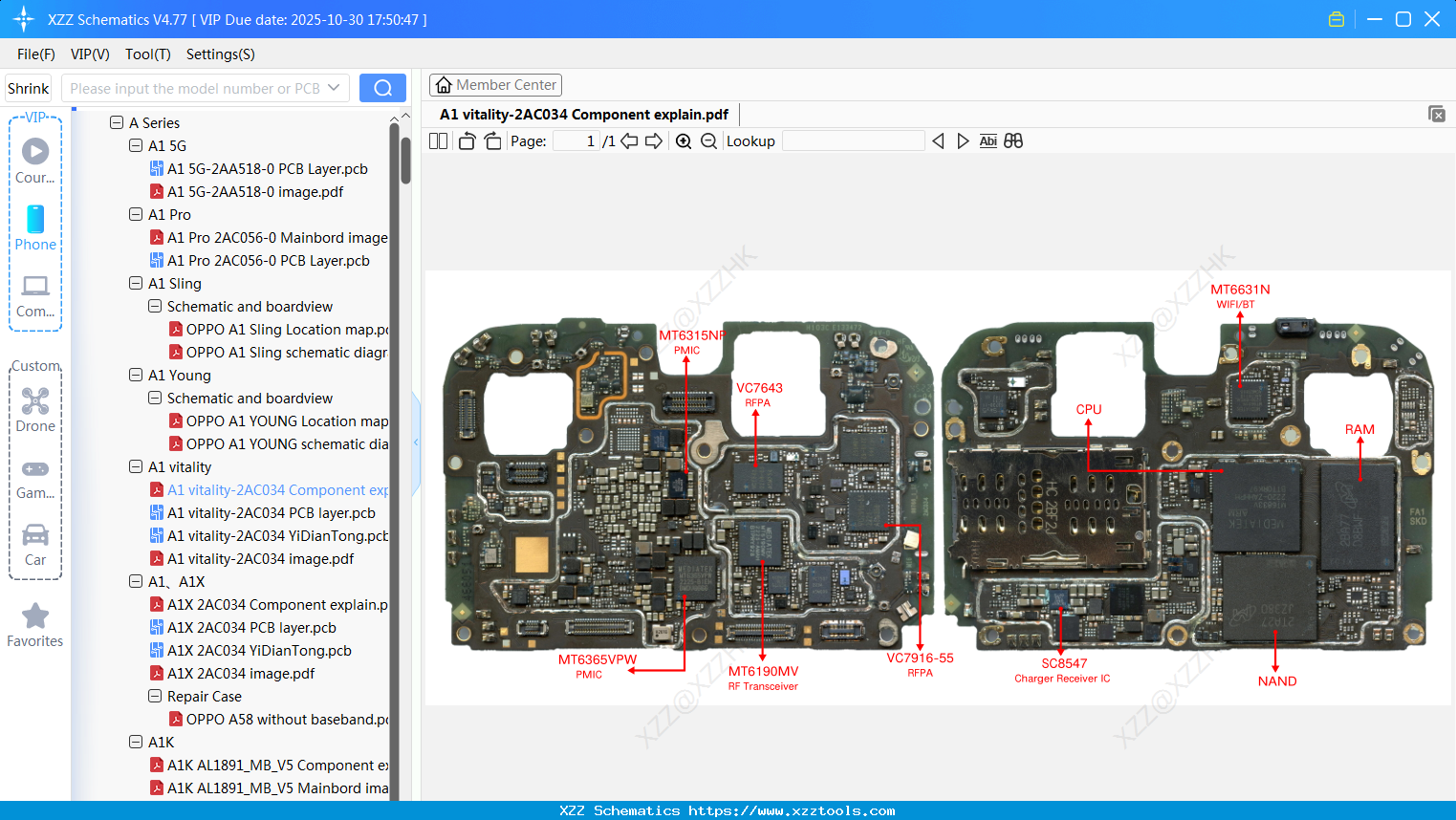Open the model number dropdown in the search bar
The width and height of the screenshot is (1456, 820).
[x=332, y=87]
